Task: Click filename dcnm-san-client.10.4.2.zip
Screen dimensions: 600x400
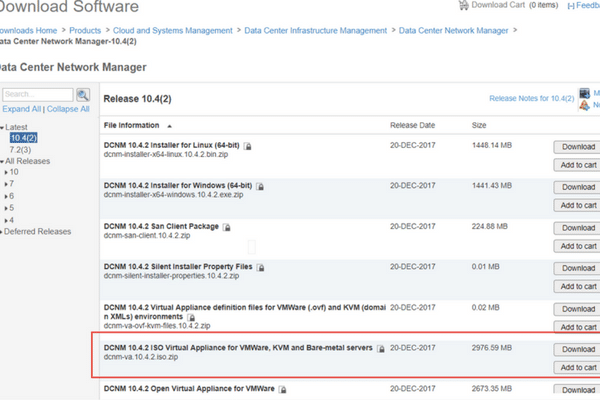Action: coord(147,235)
